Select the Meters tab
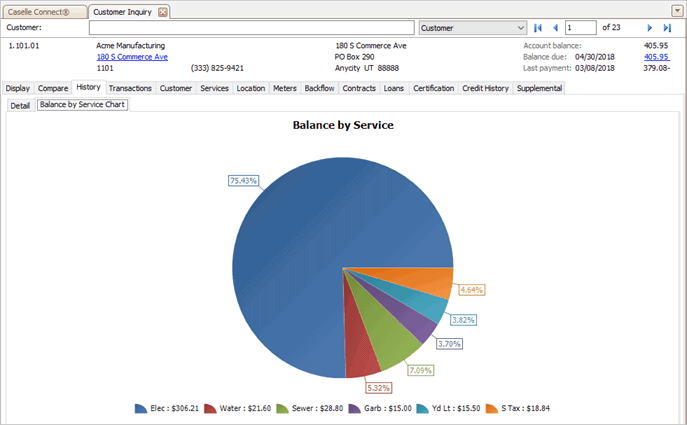 pos(284,88)
